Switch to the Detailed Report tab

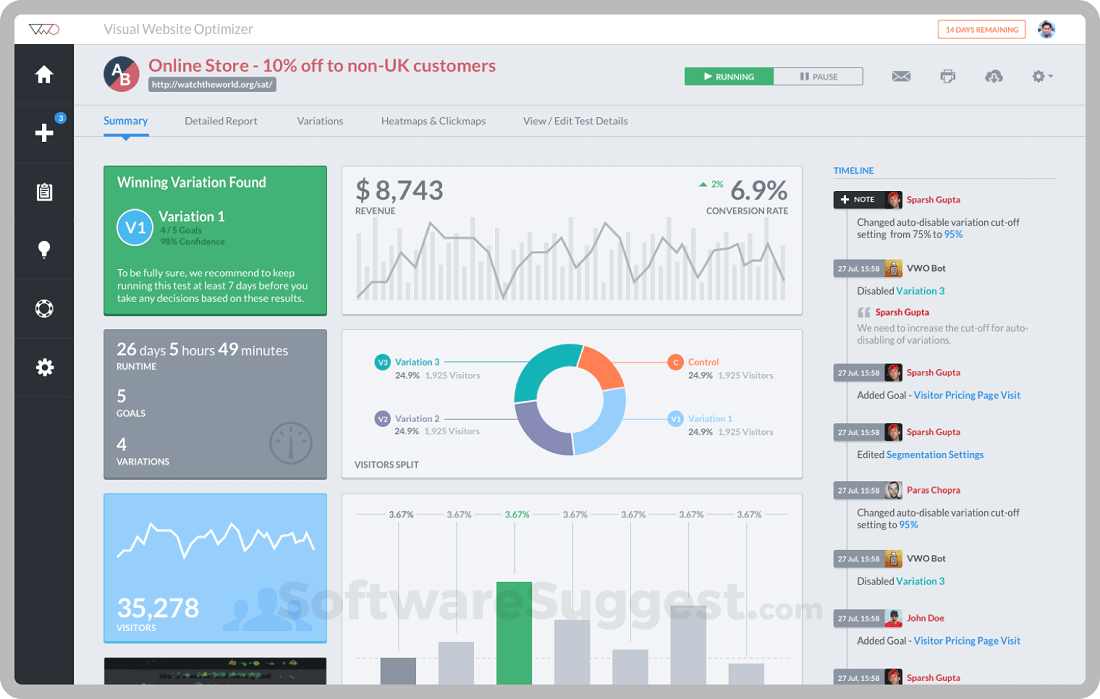tap(220, 120)
